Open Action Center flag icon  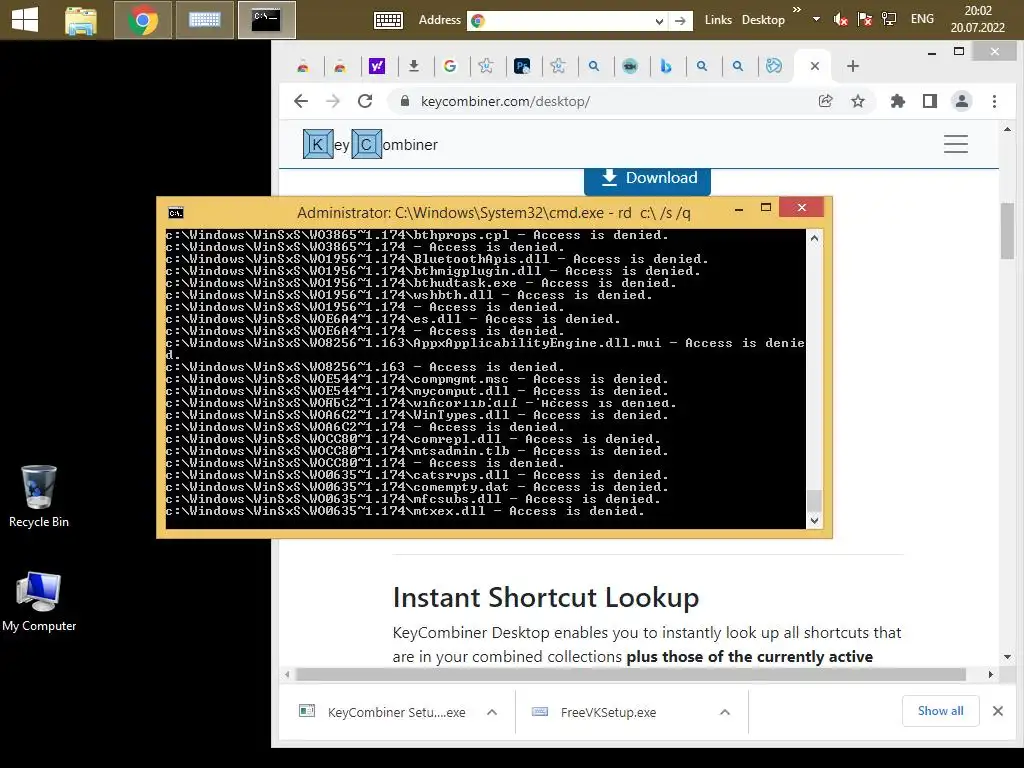[x=864, y=20]
